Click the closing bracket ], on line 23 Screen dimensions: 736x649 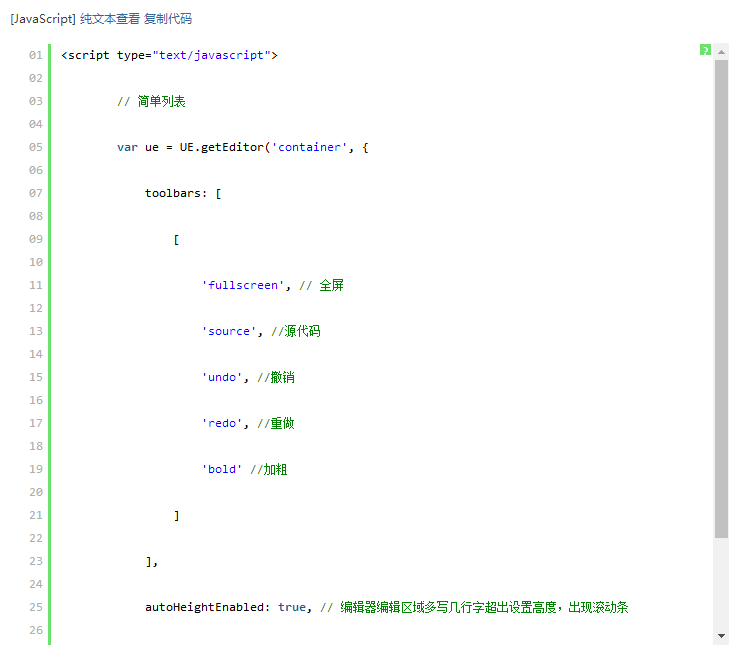click(x=152, y=562)
